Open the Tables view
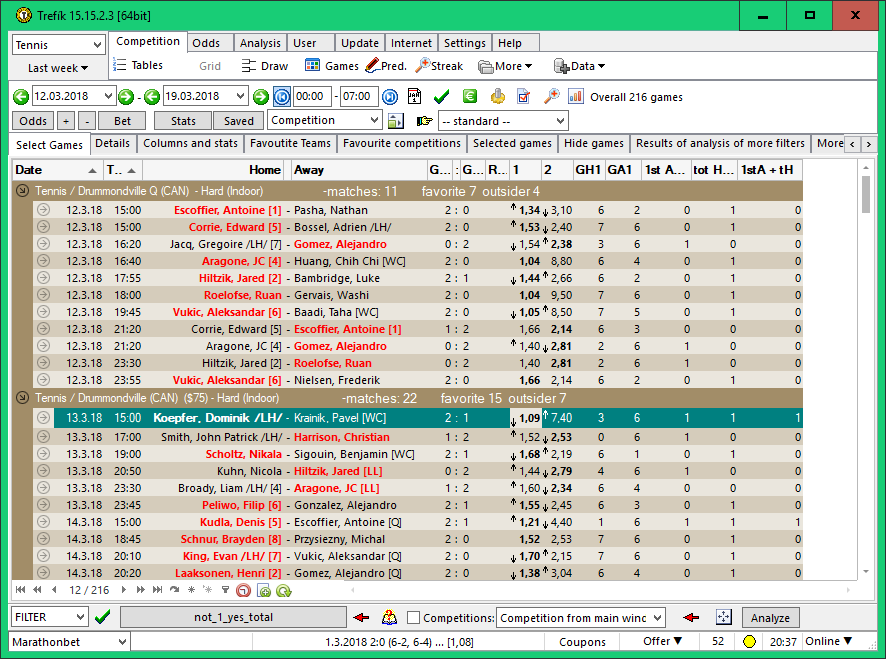The image size is (886, 659). coord(138,66)
